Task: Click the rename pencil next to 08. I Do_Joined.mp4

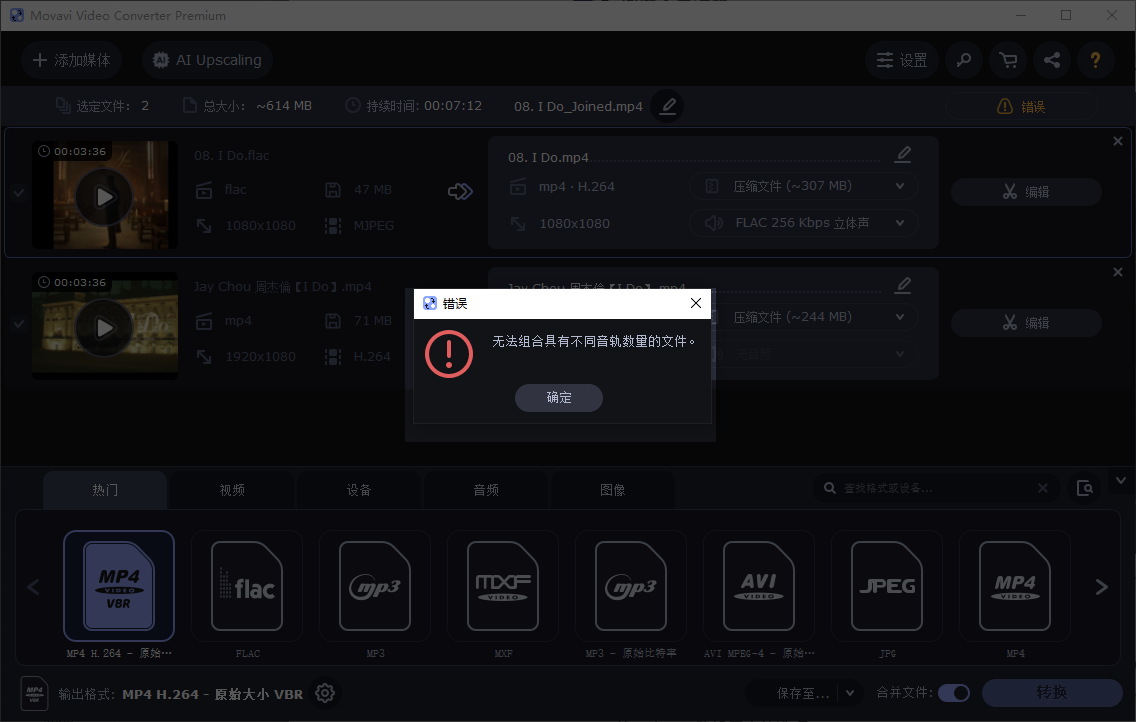Action: click(x=666, y=105)
